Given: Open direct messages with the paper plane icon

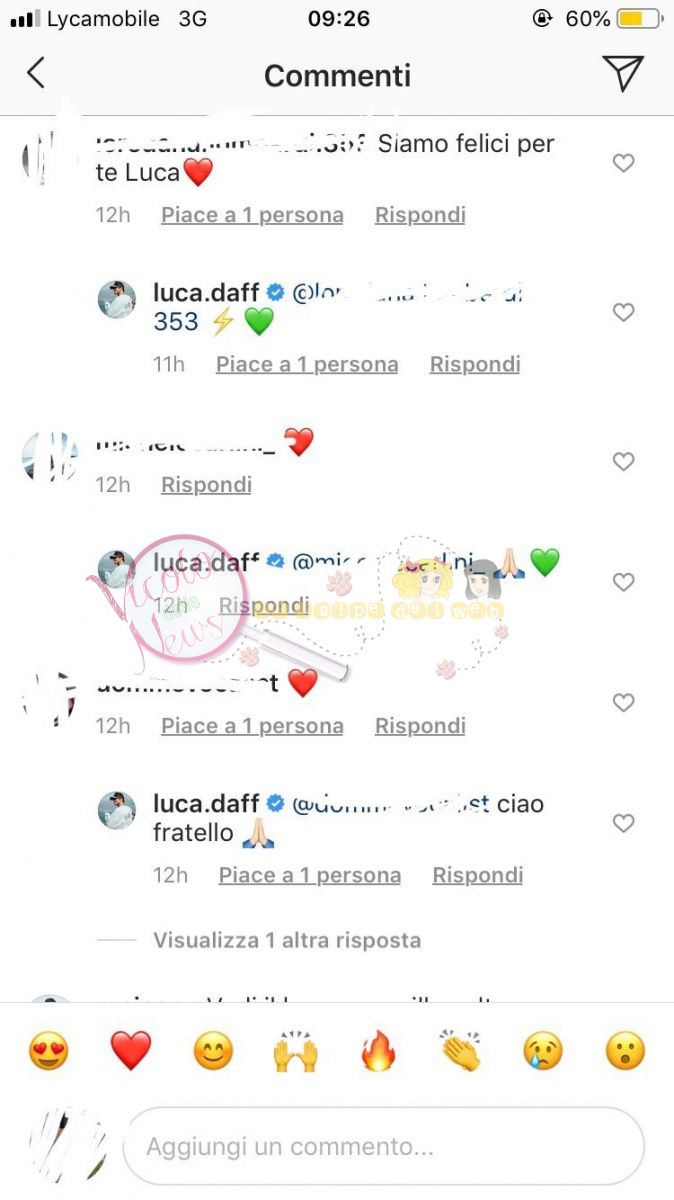Looking at the screenshot, I should click(x=622, y=73).
